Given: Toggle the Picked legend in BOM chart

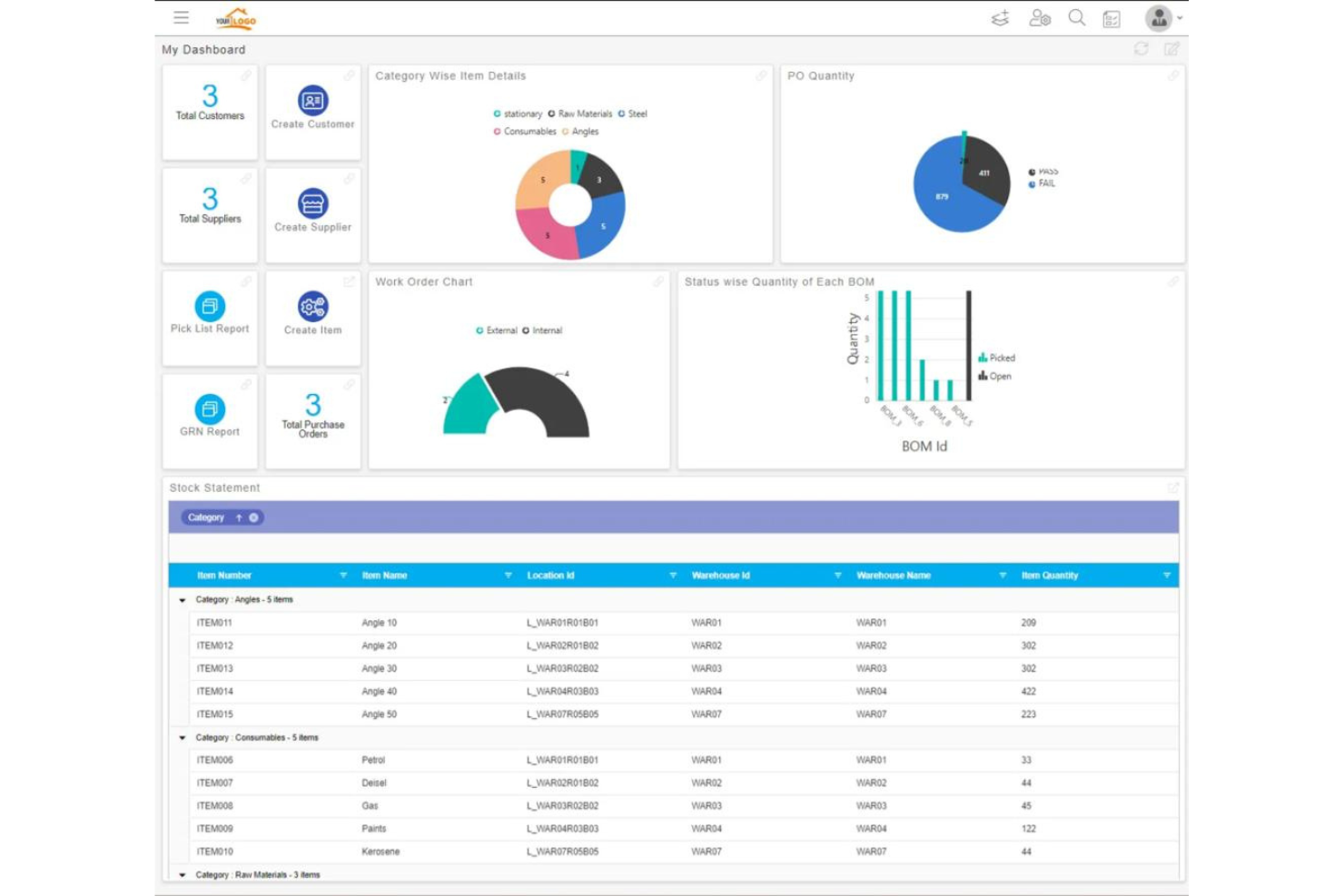Looking at the screenshot, I should click(x=996, y=357).
